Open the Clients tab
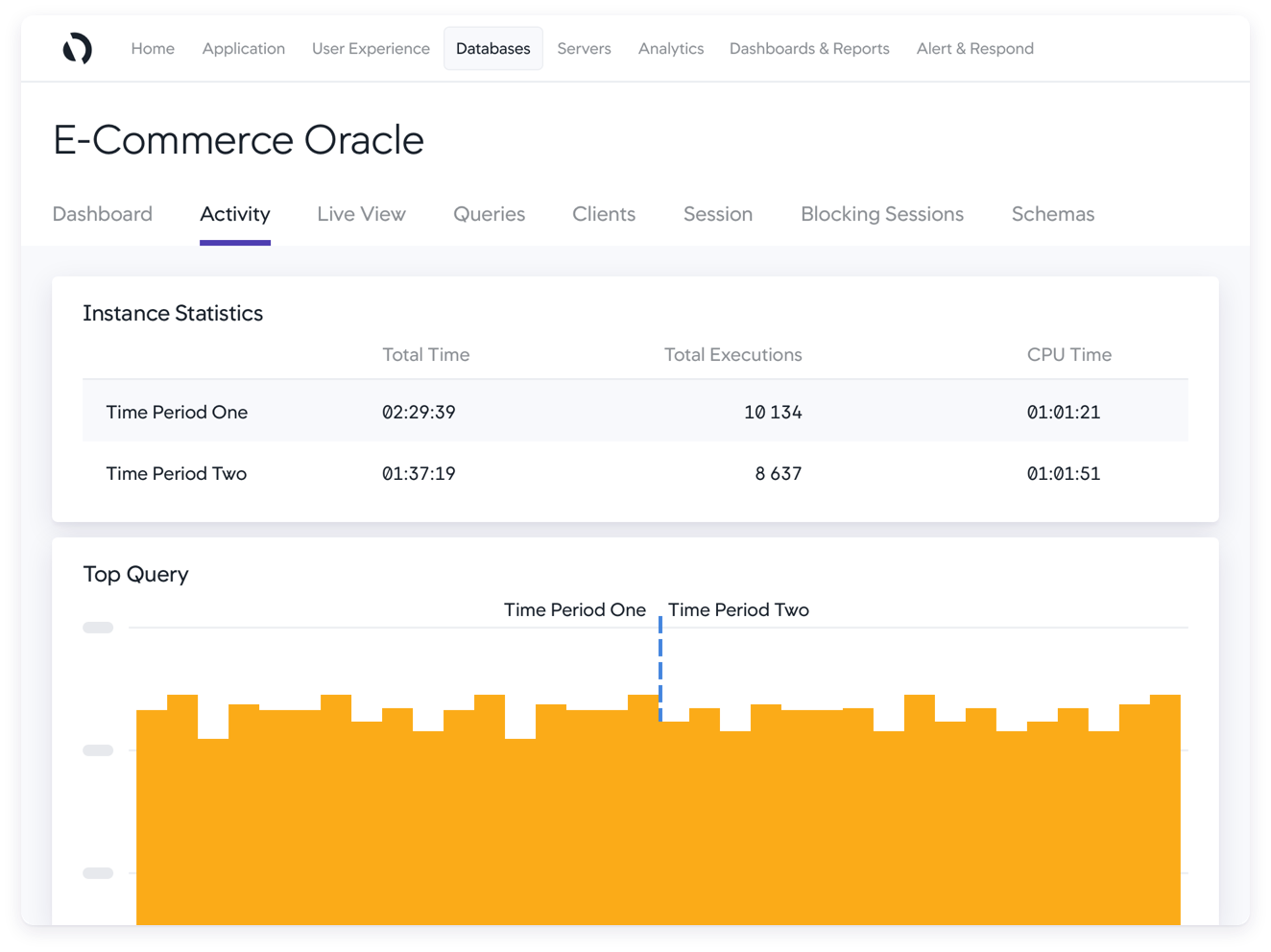This screenshot has height=952, width=1271. coord(604,214)
